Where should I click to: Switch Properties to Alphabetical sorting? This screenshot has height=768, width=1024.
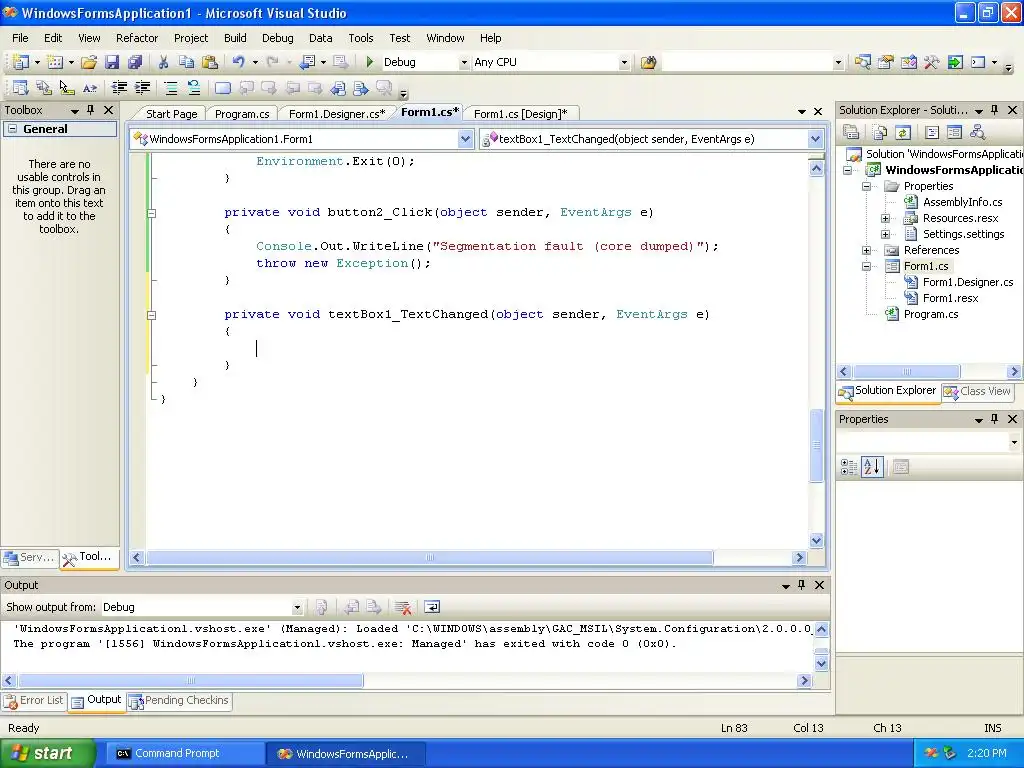pos(872,467)
